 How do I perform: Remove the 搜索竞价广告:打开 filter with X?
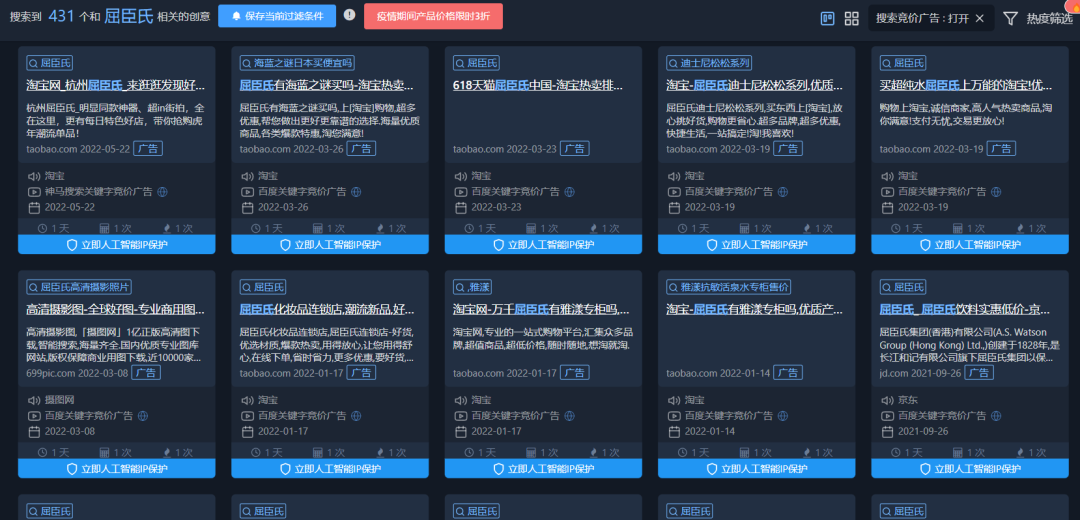[979, 19]
